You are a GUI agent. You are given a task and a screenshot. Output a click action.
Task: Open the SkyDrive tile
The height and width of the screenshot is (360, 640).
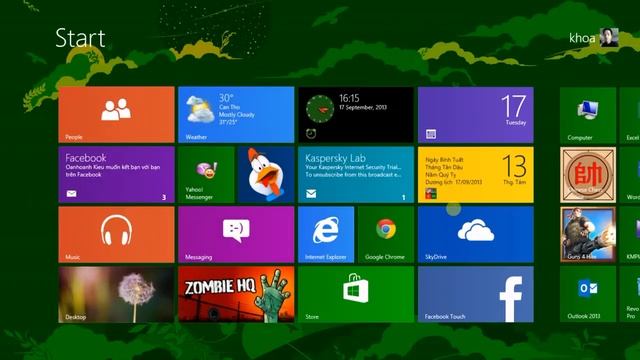tap(476, 235)
